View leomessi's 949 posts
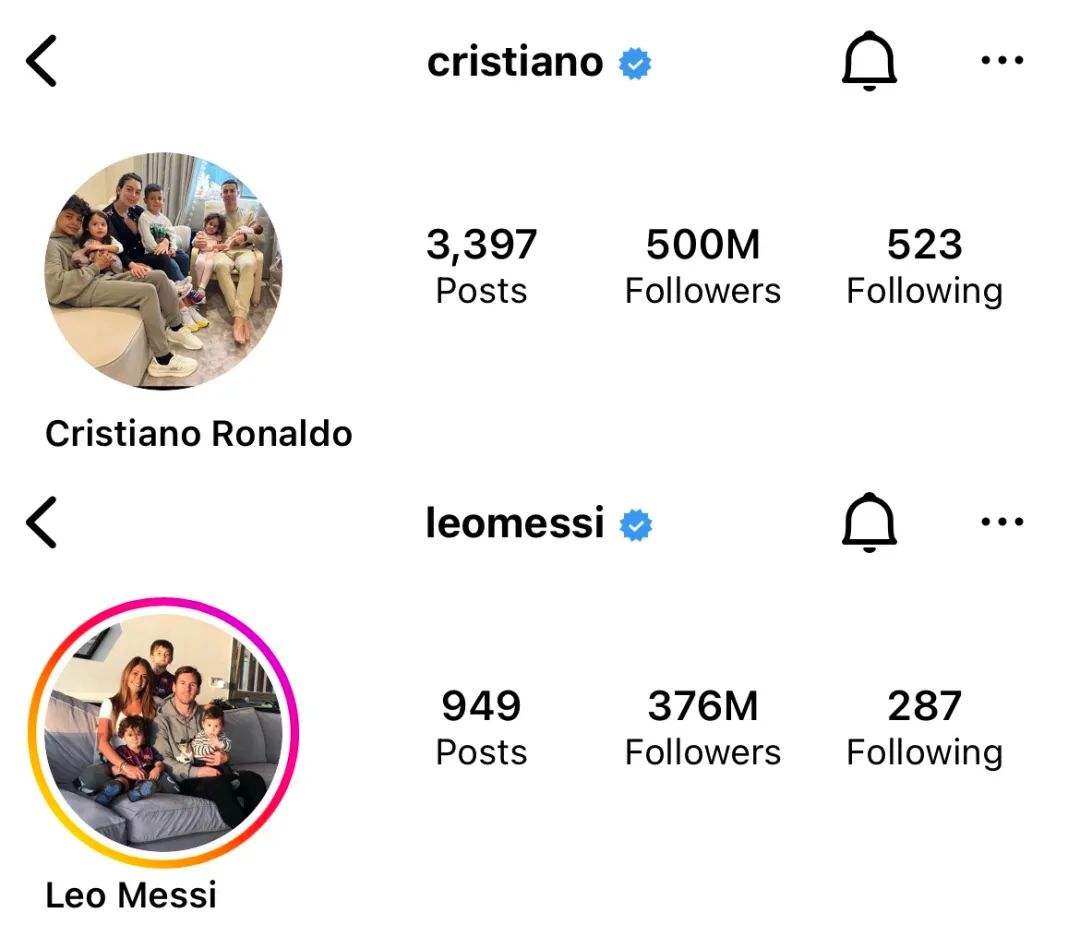This screenshot has height=925, width=1080. click(x=481, y=728)
